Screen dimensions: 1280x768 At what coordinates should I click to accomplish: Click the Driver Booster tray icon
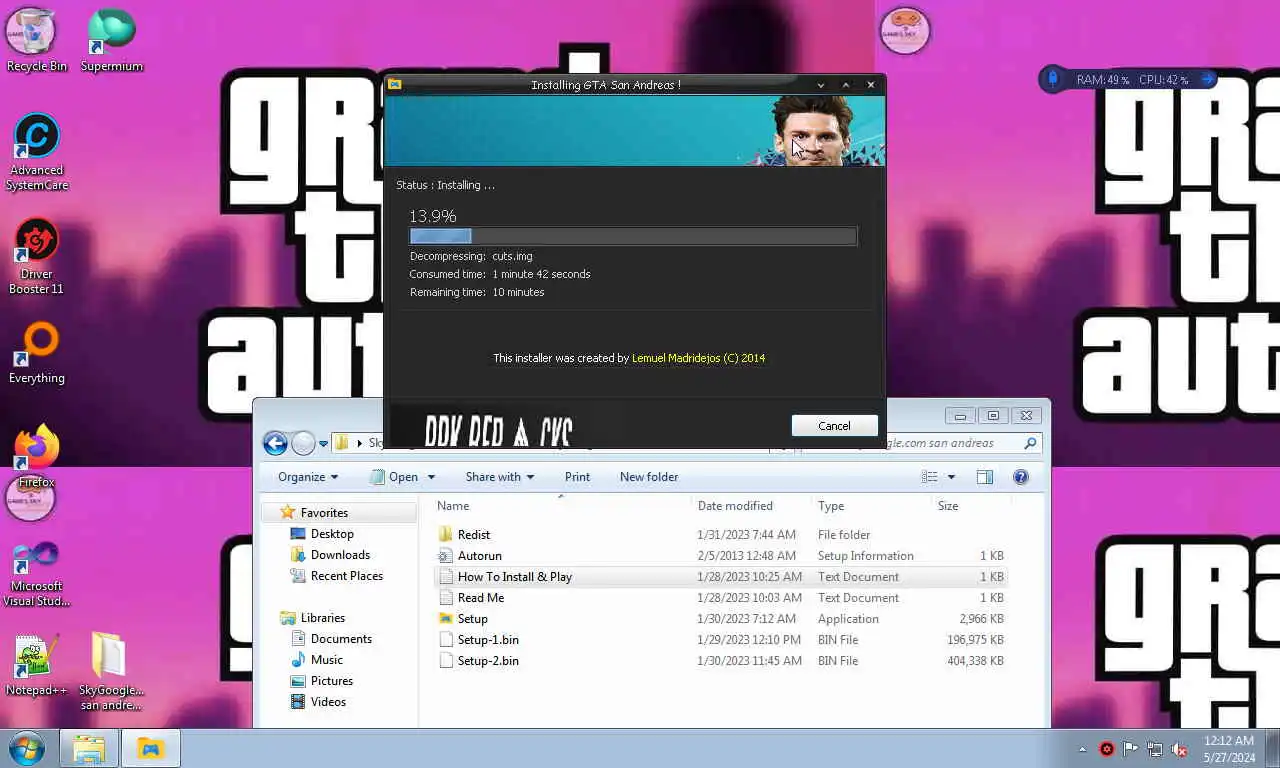coord(1107,749)
